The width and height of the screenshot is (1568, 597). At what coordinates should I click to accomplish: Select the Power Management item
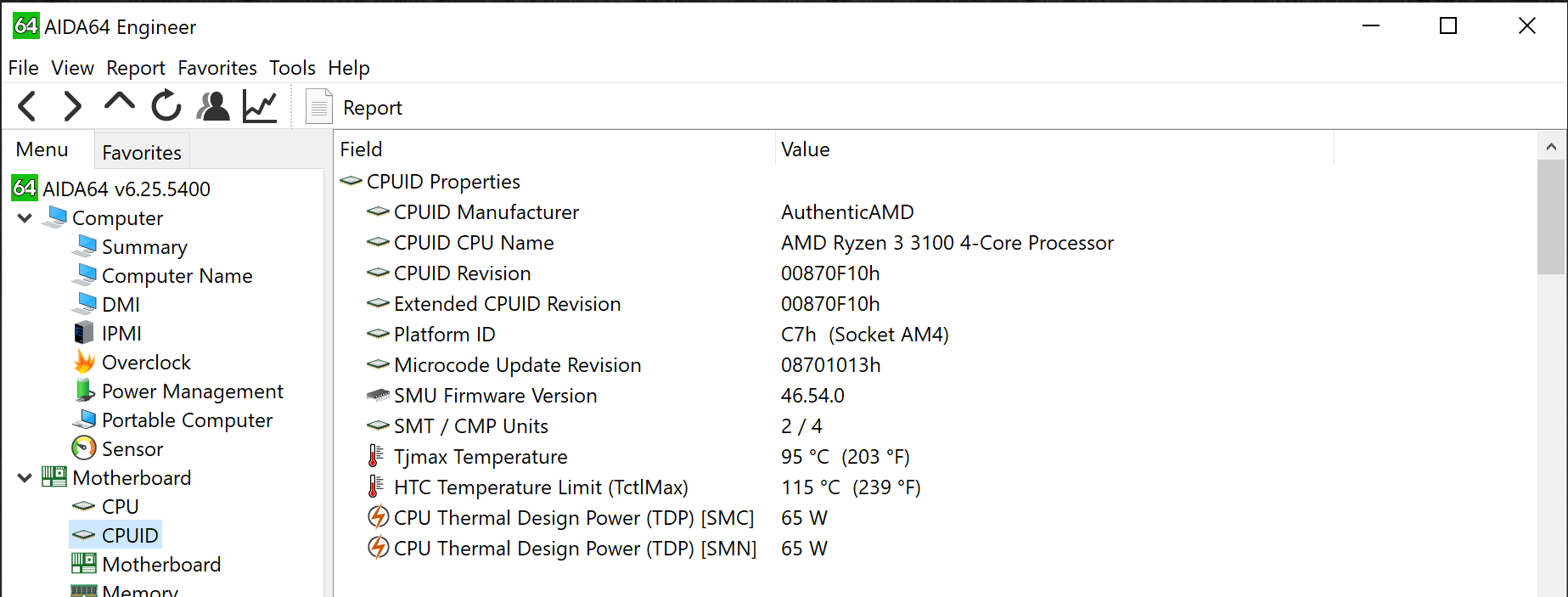pos(192,391)
